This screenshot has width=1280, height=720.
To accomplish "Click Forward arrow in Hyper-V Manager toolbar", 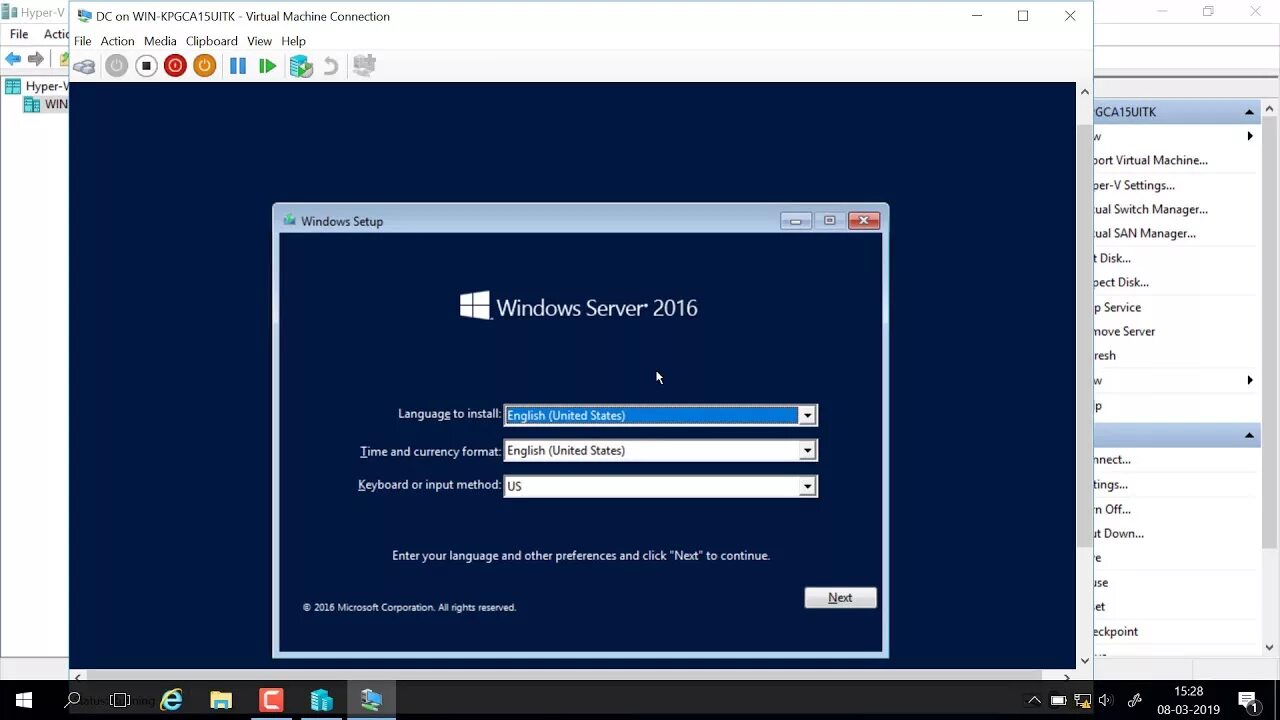I will coord(36,59).
